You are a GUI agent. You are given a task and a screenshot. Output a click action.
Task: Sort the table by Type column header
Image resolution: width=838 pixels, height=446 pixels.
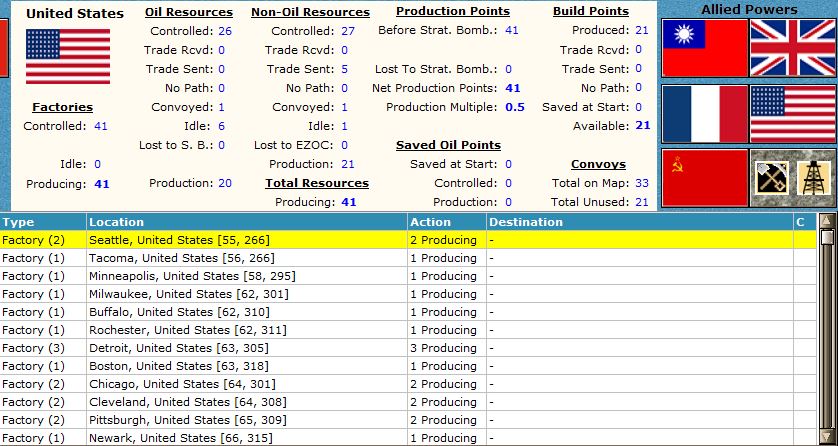point(43,222)
